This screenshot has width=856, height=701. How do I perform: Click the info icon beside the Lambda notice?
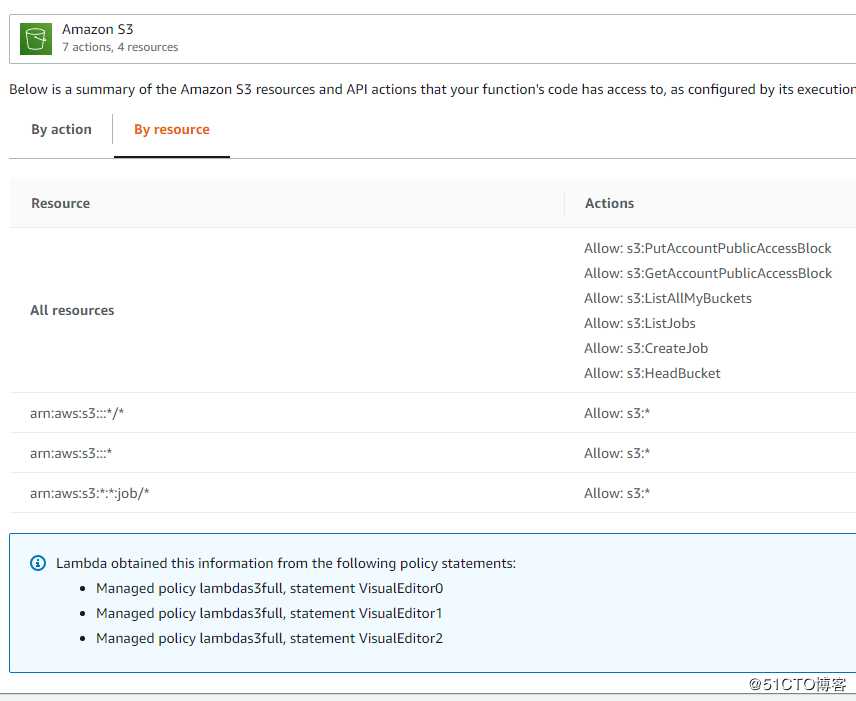(38, 563)
